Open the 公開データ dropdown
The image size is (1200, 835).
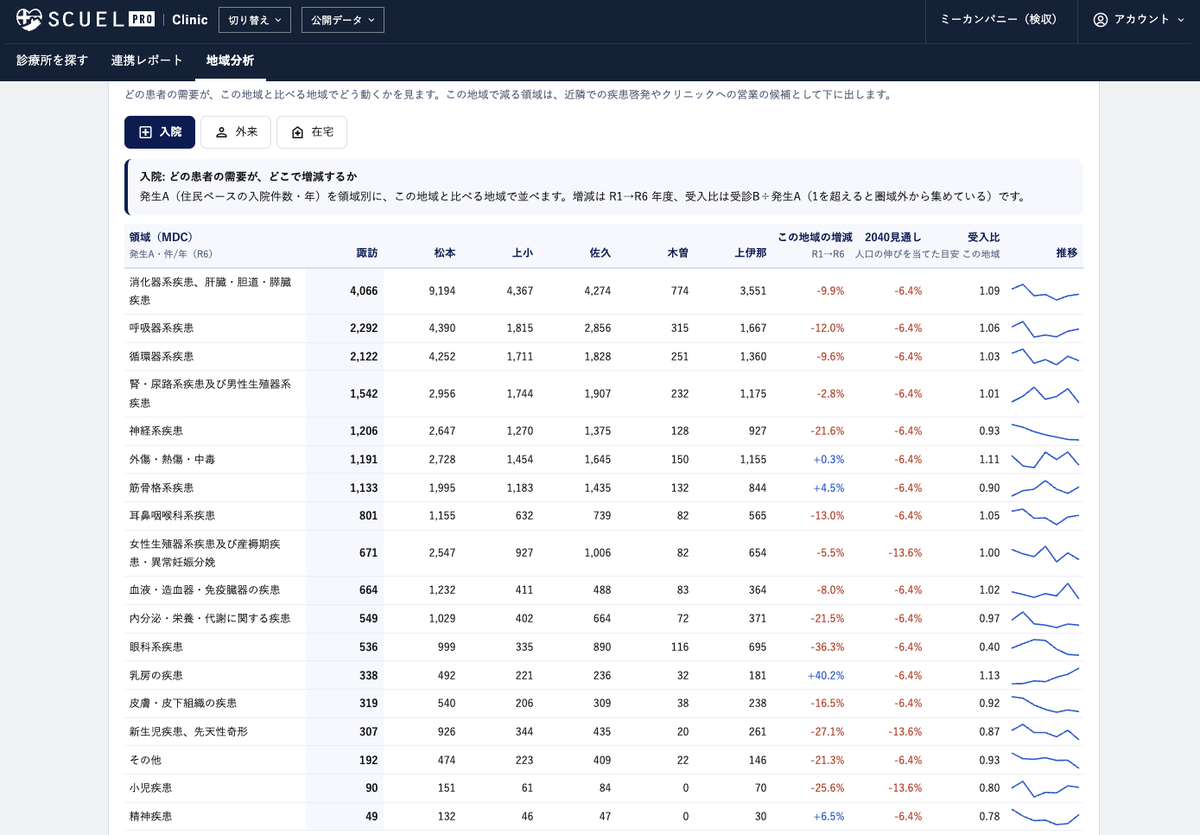pyautogui.click(x=342, y=19)
